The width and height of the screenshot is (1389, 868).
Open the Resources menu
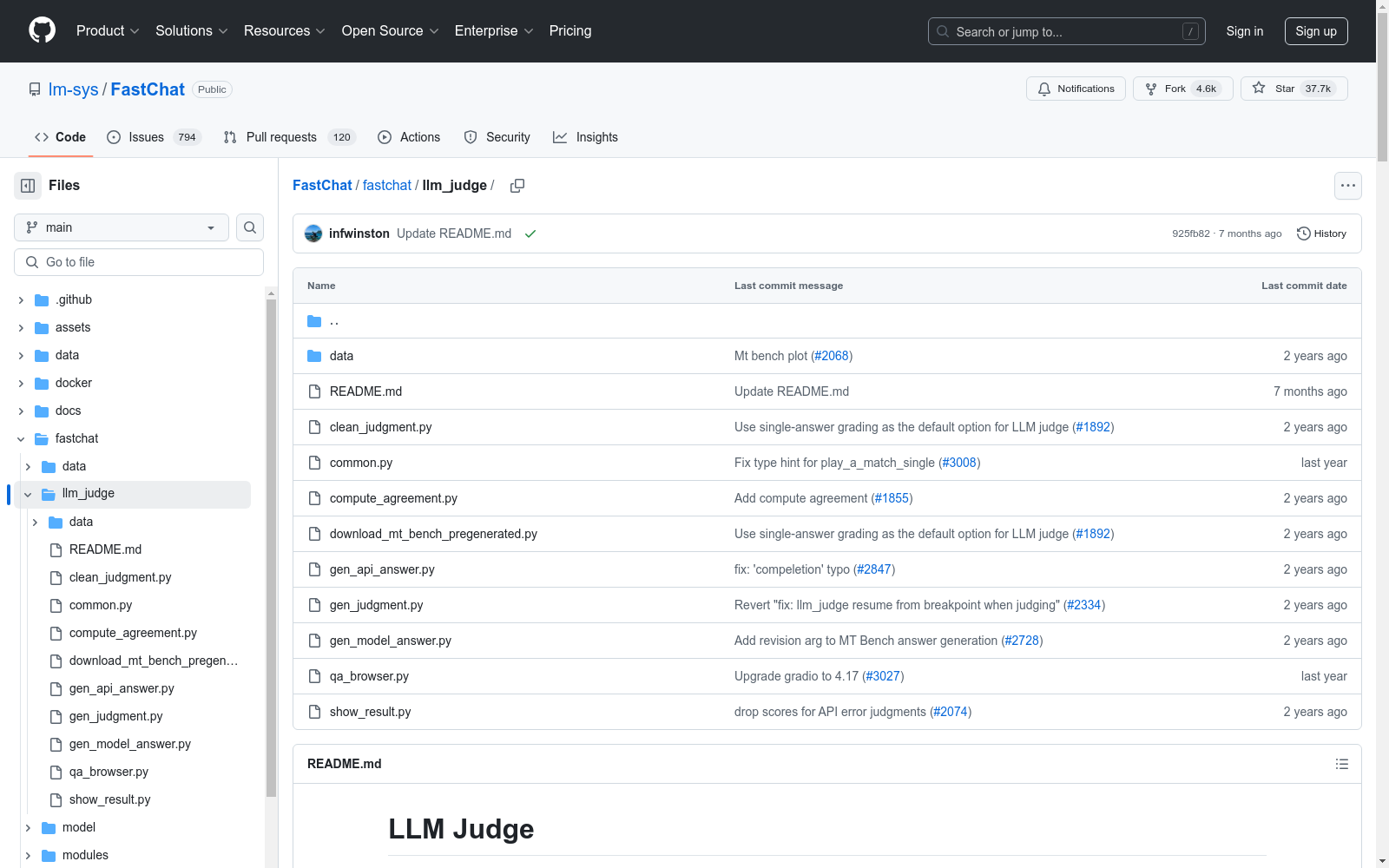[285, 30]
